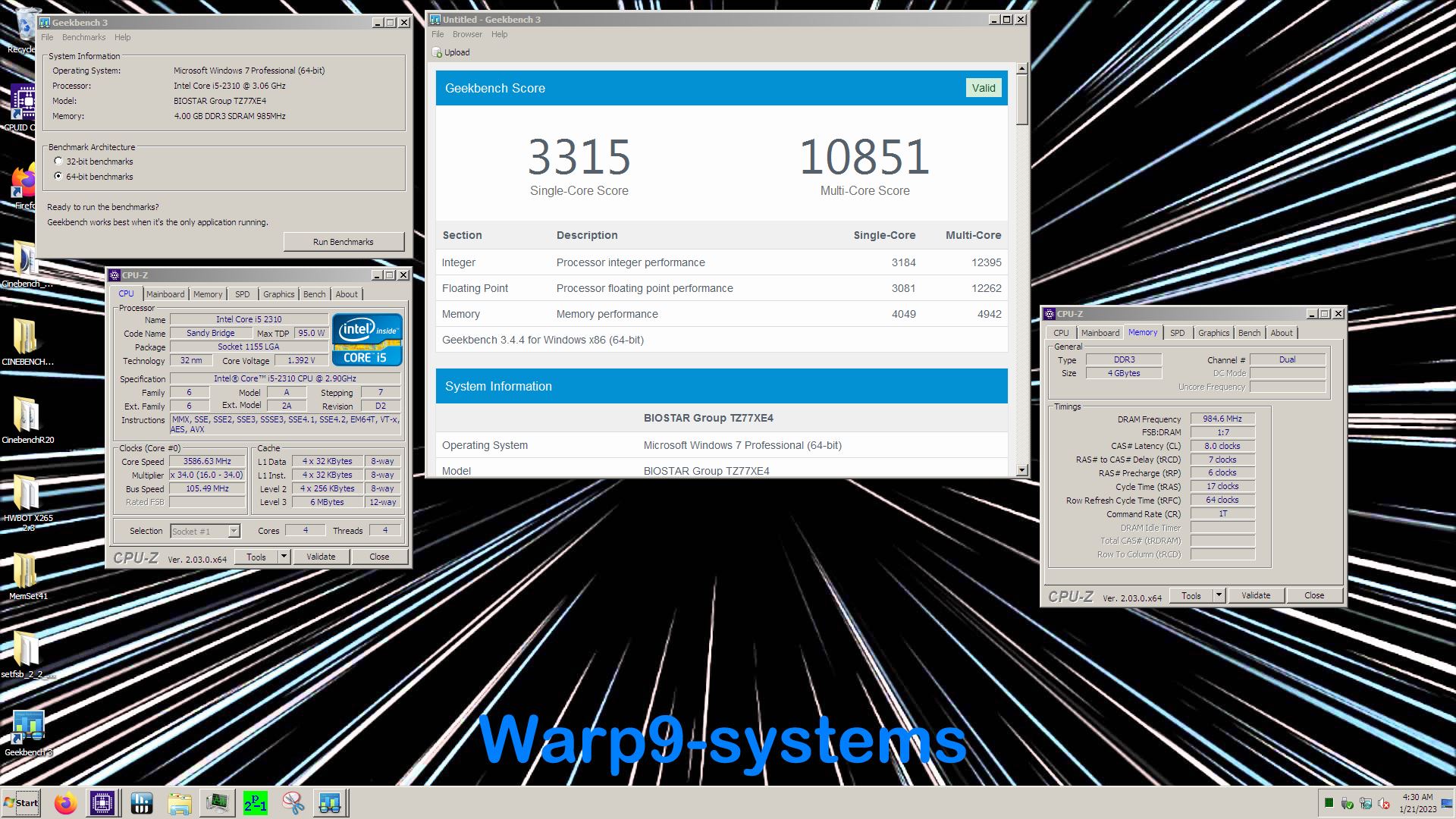Open the Help menu in Geekbench 3 launcher
Image resolution: width=1456 pixels, height=819 pixels.
click(x=122, y=37)
